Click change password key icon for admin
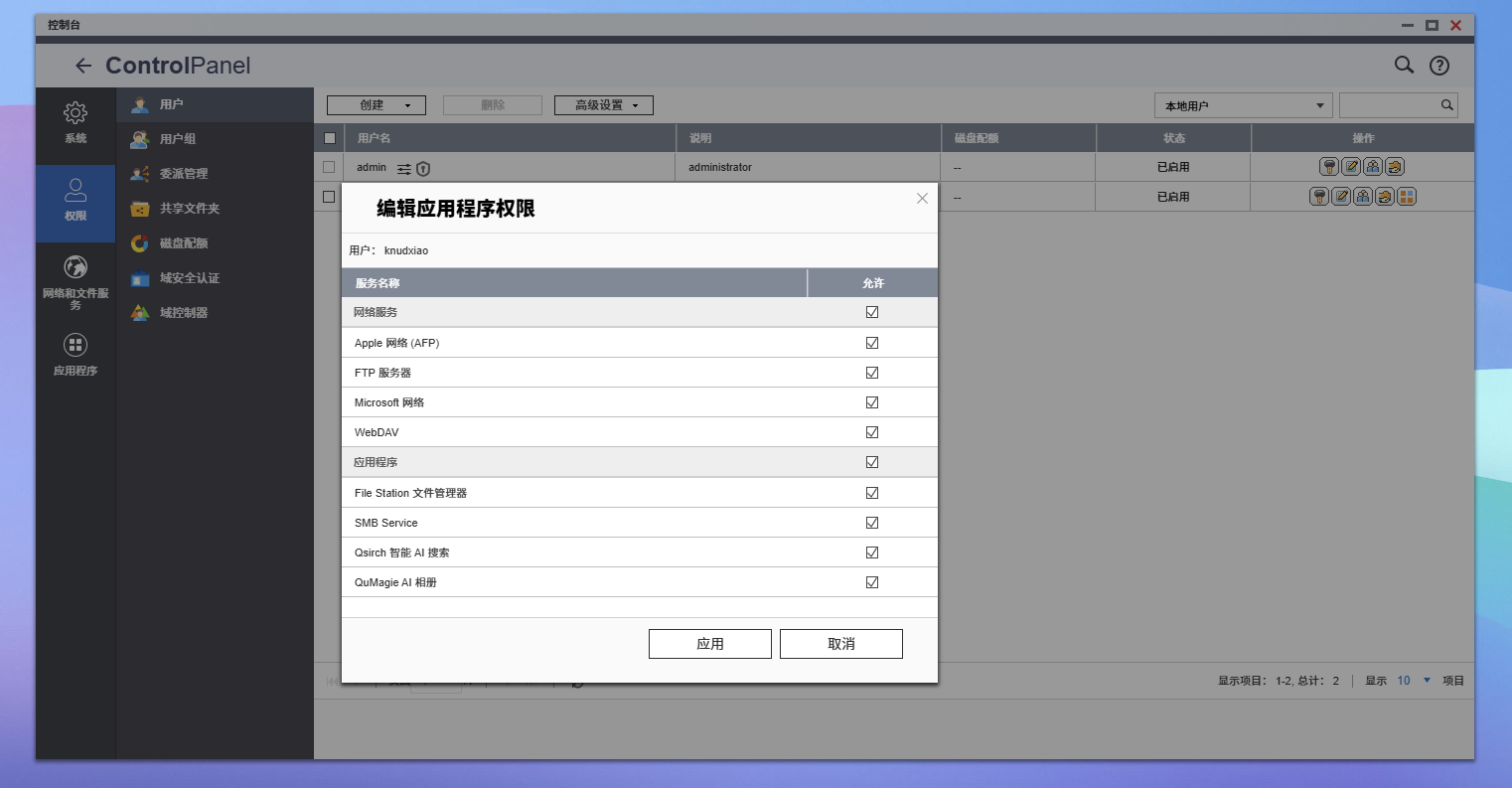Screen dimensions: 1512x788 tap(1329, 167)
